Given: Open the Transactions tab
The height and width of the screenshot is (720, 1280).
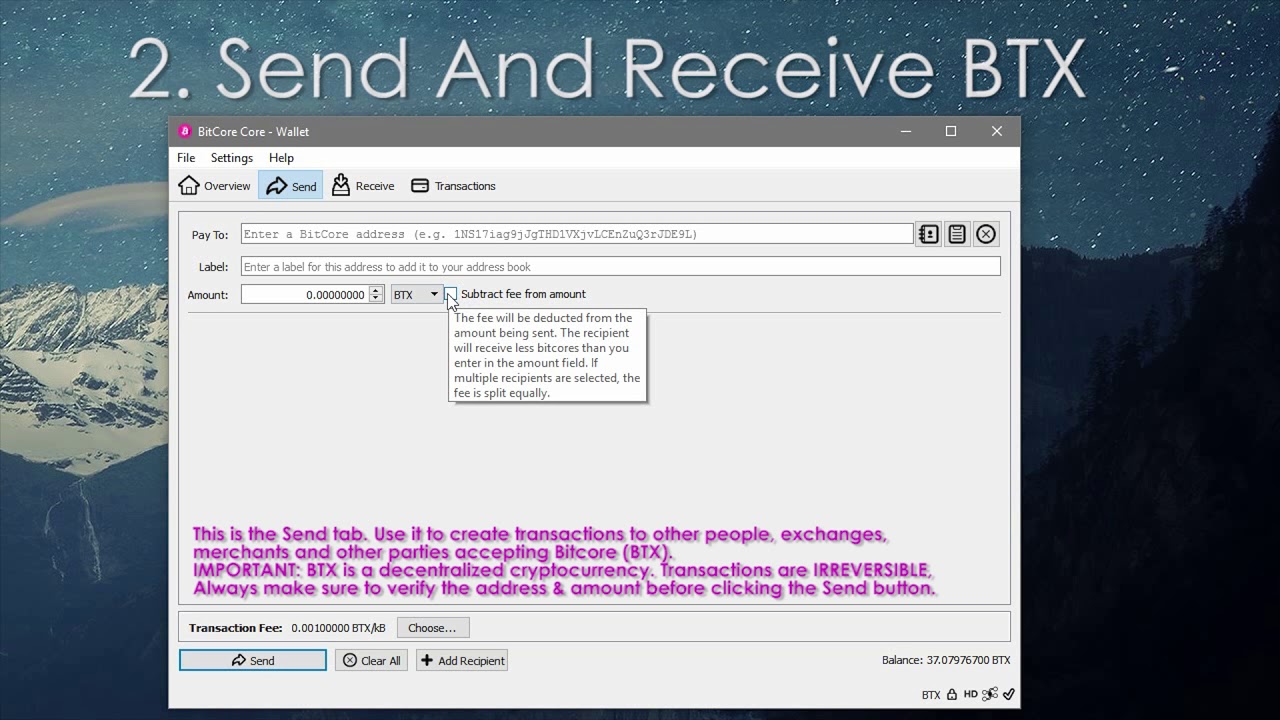Looking at the screenshot, I should [x=453, y=186].
